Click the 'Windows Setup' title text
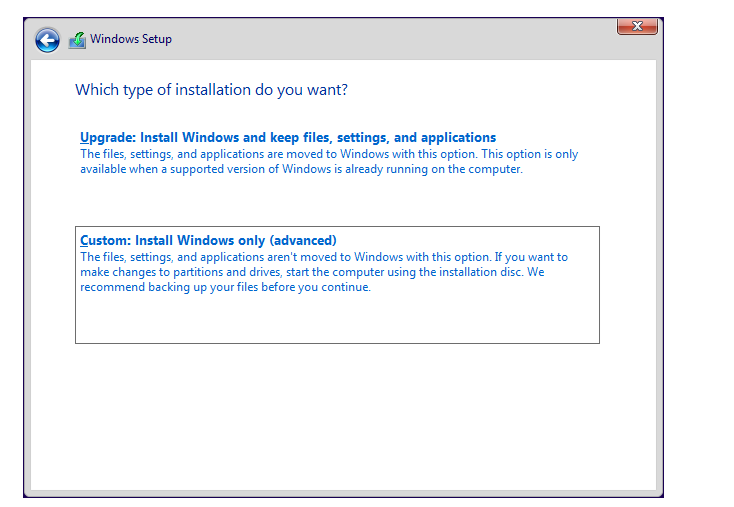734x507 pixels. tap(131, 39)
